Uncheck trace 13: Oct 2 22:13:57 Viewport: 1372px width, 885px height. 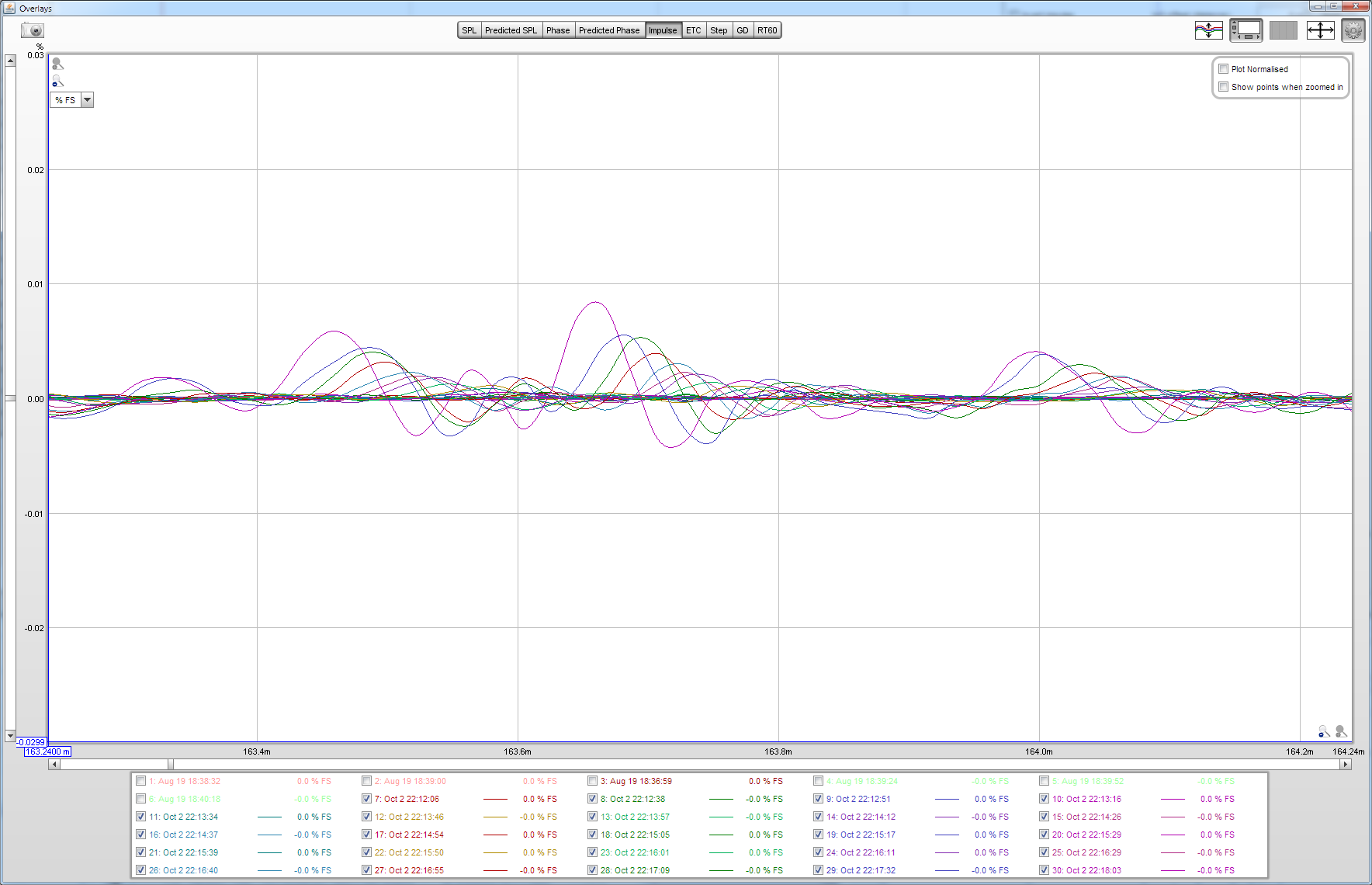592,817
